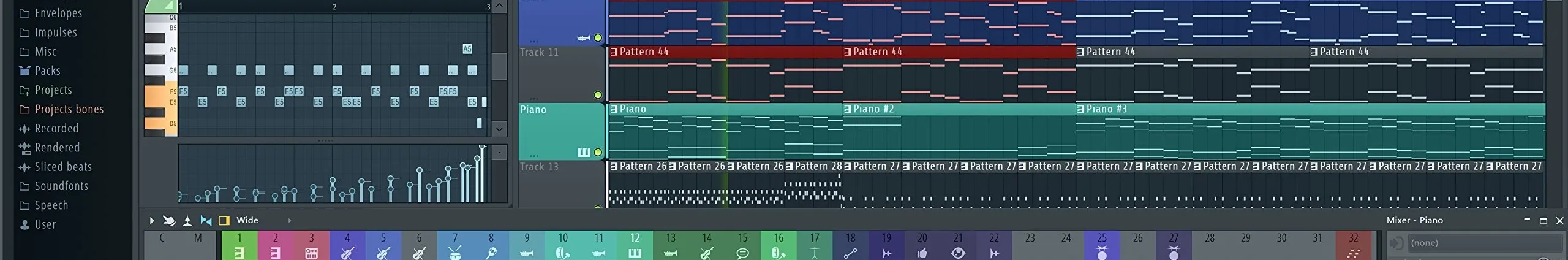The image size is (1568, 260).
Task: Select mixer track 12 piano keyboard icon
Action: pyautogui.click(x=635, y=245)
